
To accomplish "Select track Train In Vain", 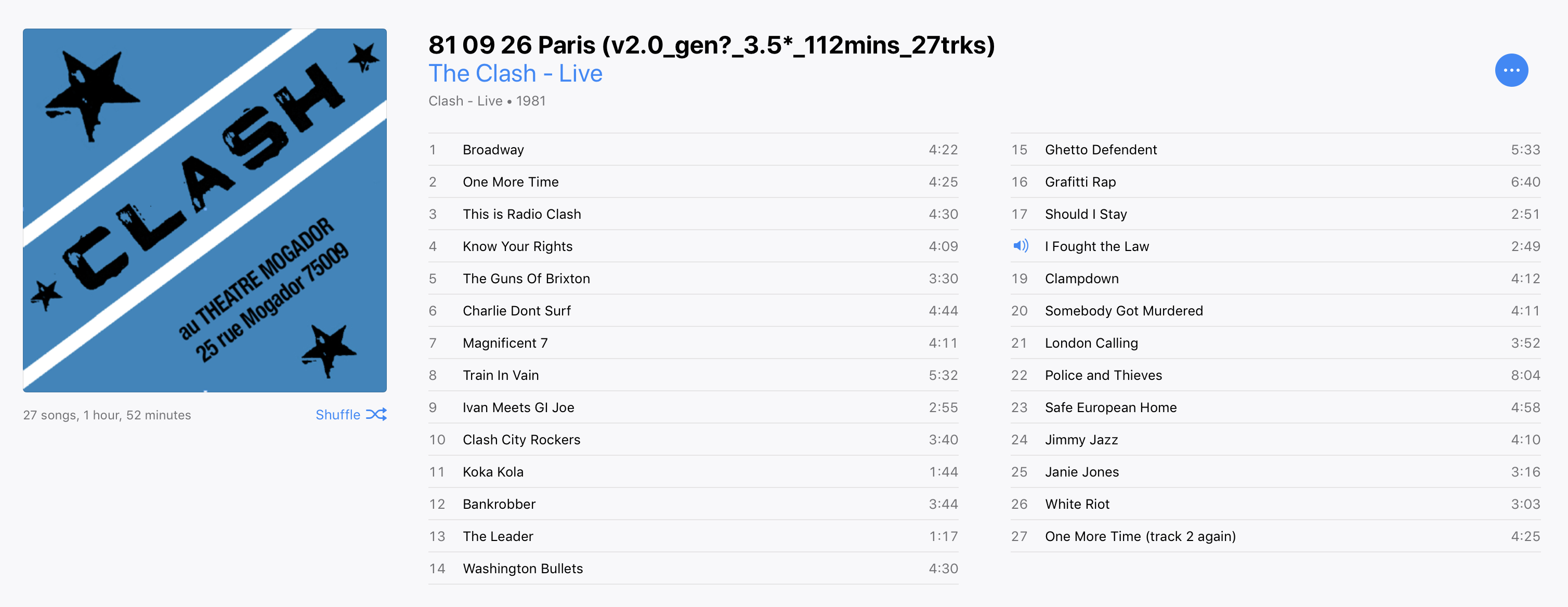I will (x=500, y=375).
